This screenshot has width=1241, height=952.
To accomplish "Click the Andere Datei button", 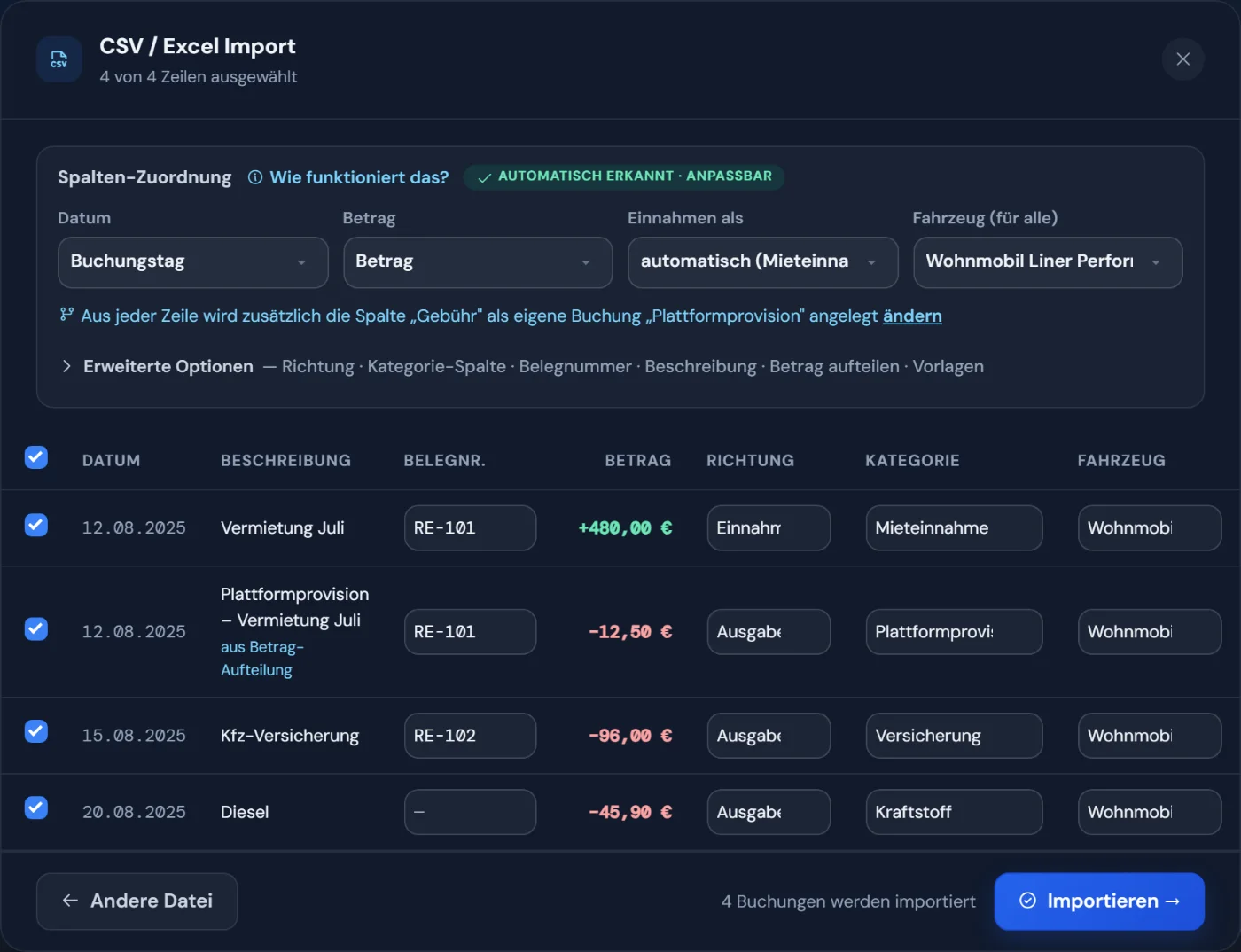I will [x=137, y=901].
